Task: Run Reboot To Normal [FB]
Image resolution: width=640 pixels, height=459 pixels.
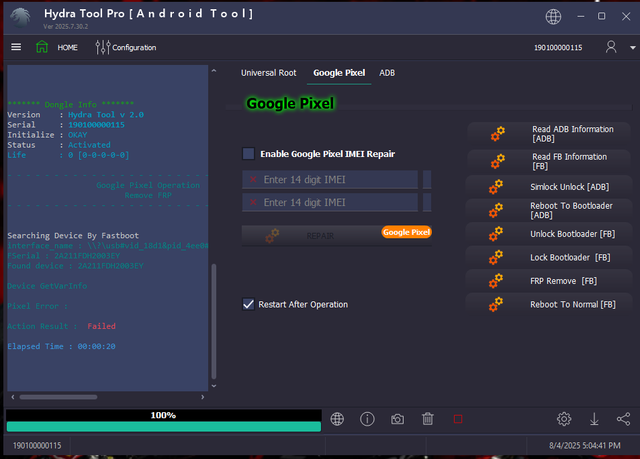Action: tap(549, 304)
